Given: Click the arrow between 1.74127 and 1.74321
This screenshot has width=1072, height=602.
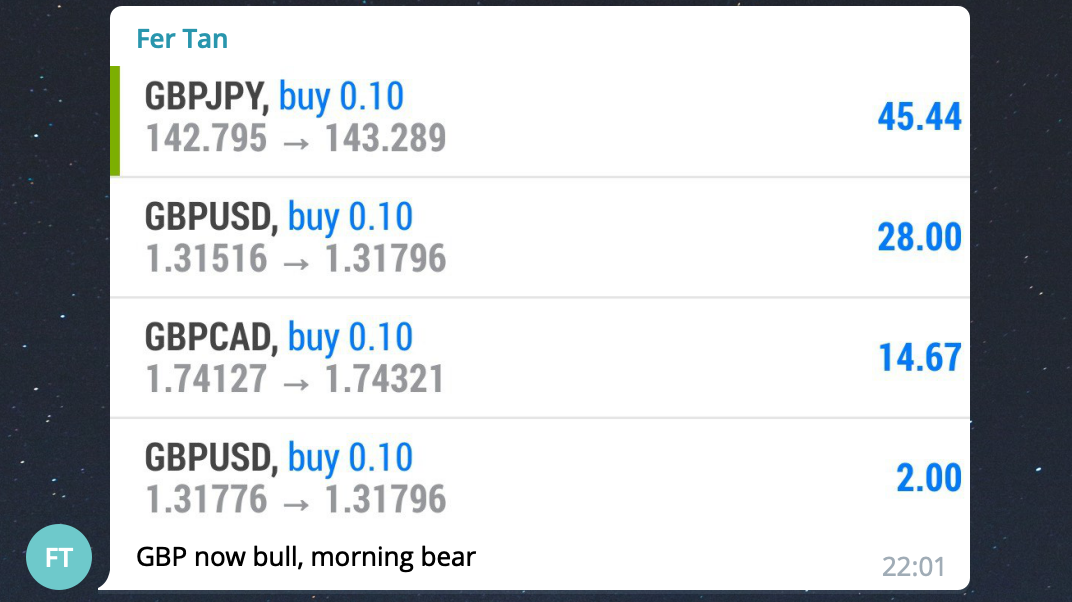Looking at the screenshot, I should (295, 384).
